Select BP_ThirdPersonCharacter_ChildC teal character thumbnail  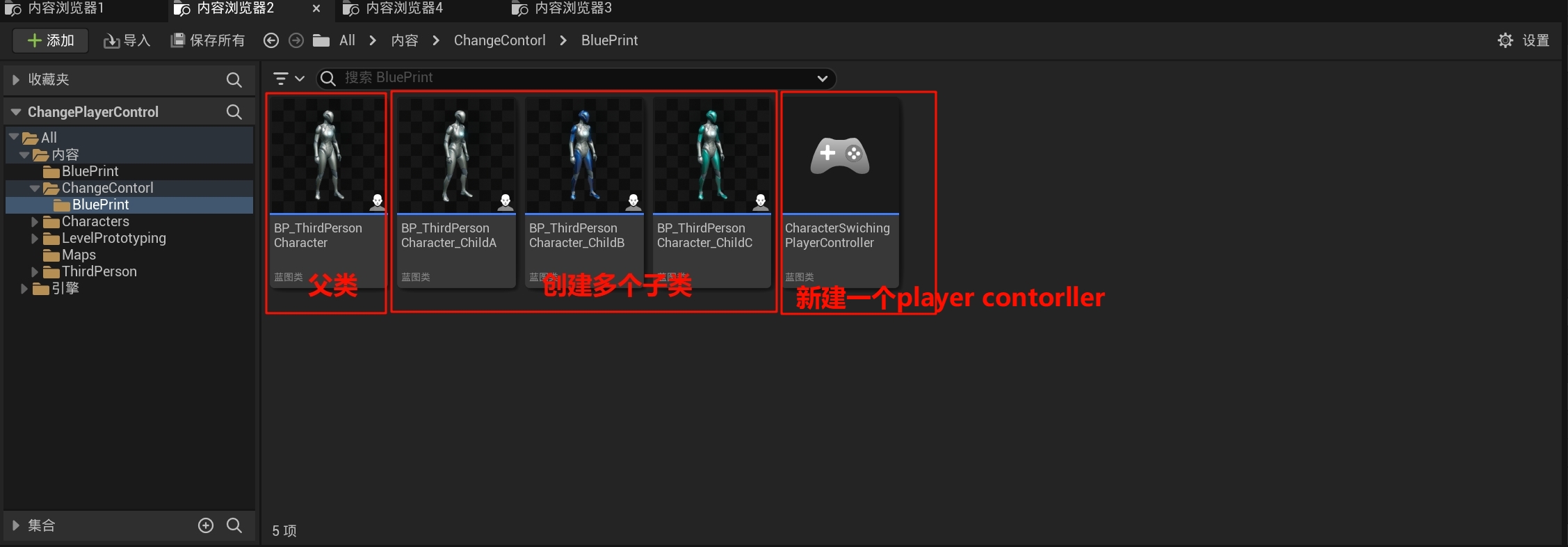[712, 155]
